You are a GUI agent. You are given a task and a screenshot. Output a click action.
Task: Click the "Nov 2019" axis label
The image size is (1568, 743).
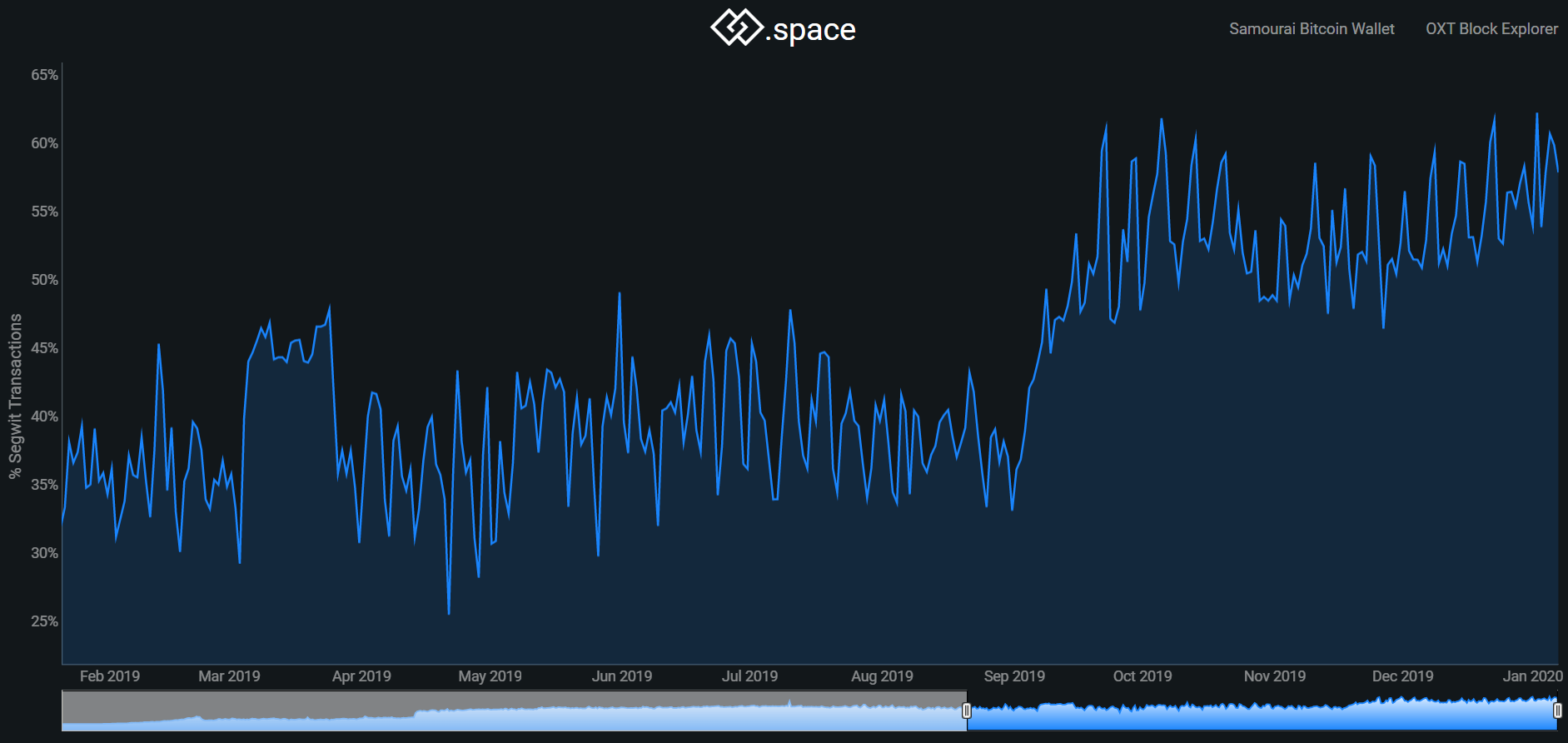pyautogui.click(x=1275, y=676)
